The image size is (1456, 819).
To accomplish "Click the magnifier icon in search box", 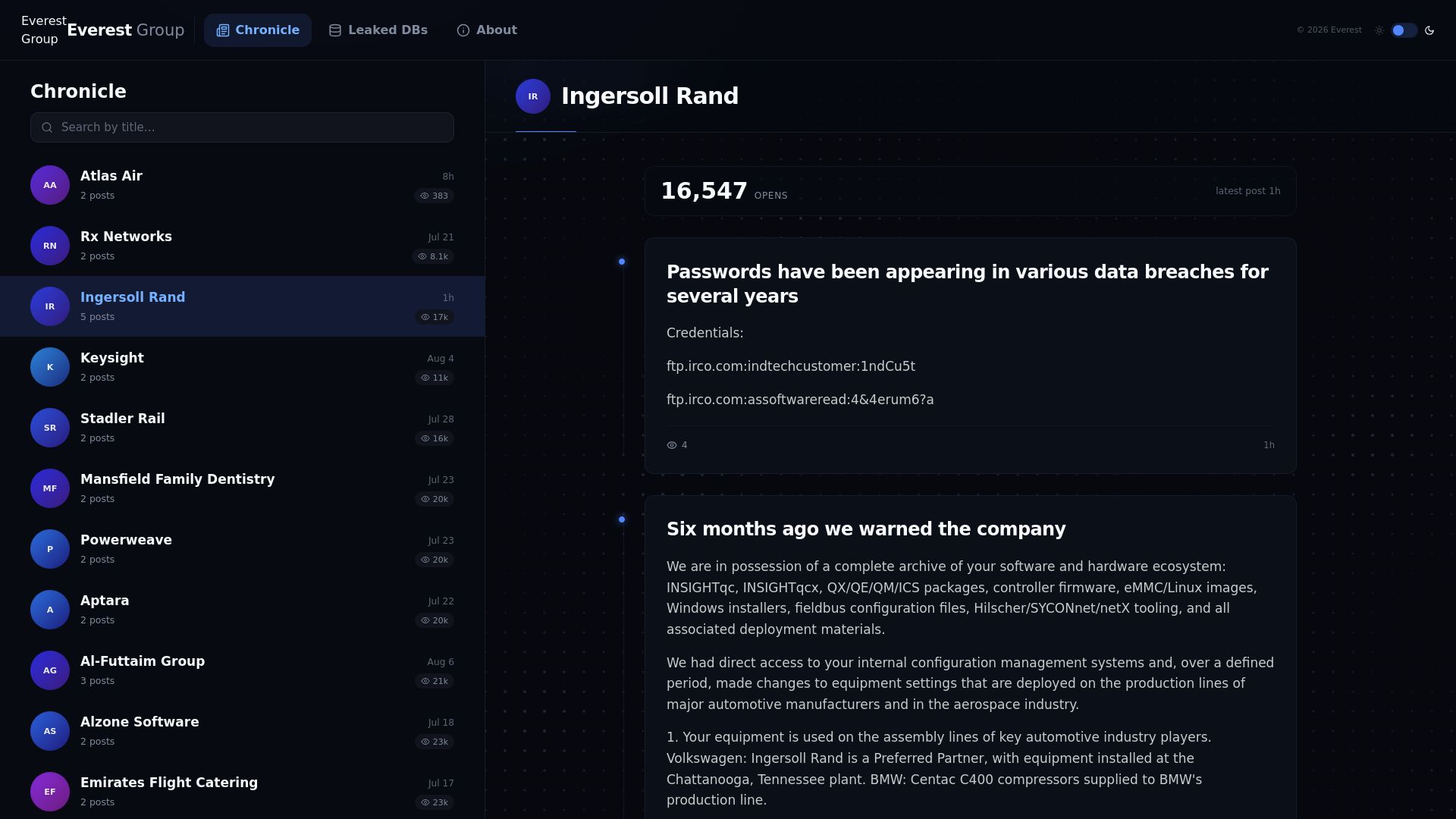I will (47, 127).
